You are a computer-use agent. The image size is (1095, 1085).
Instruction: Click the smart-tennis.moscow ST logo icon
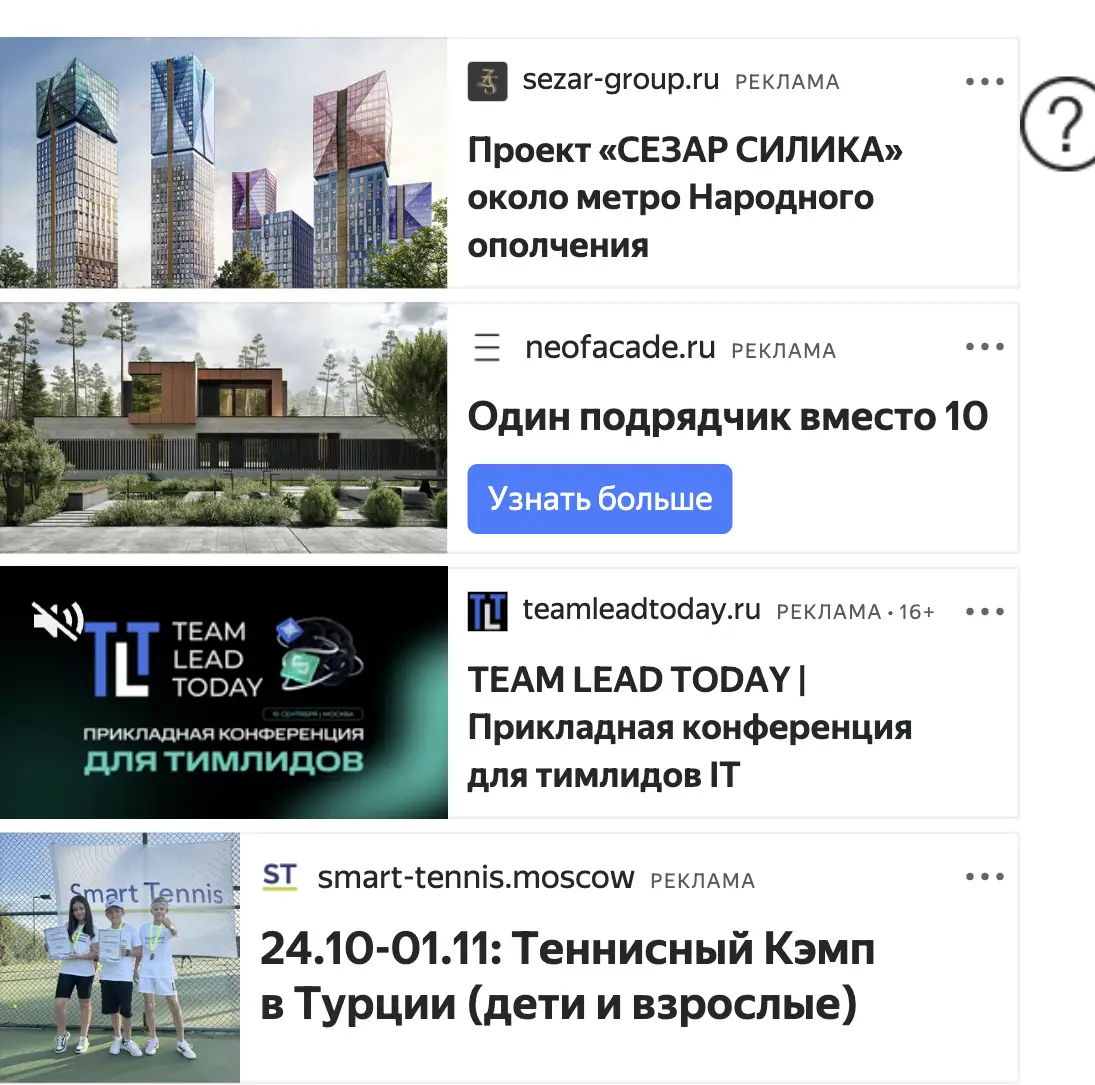coord(280,876)
